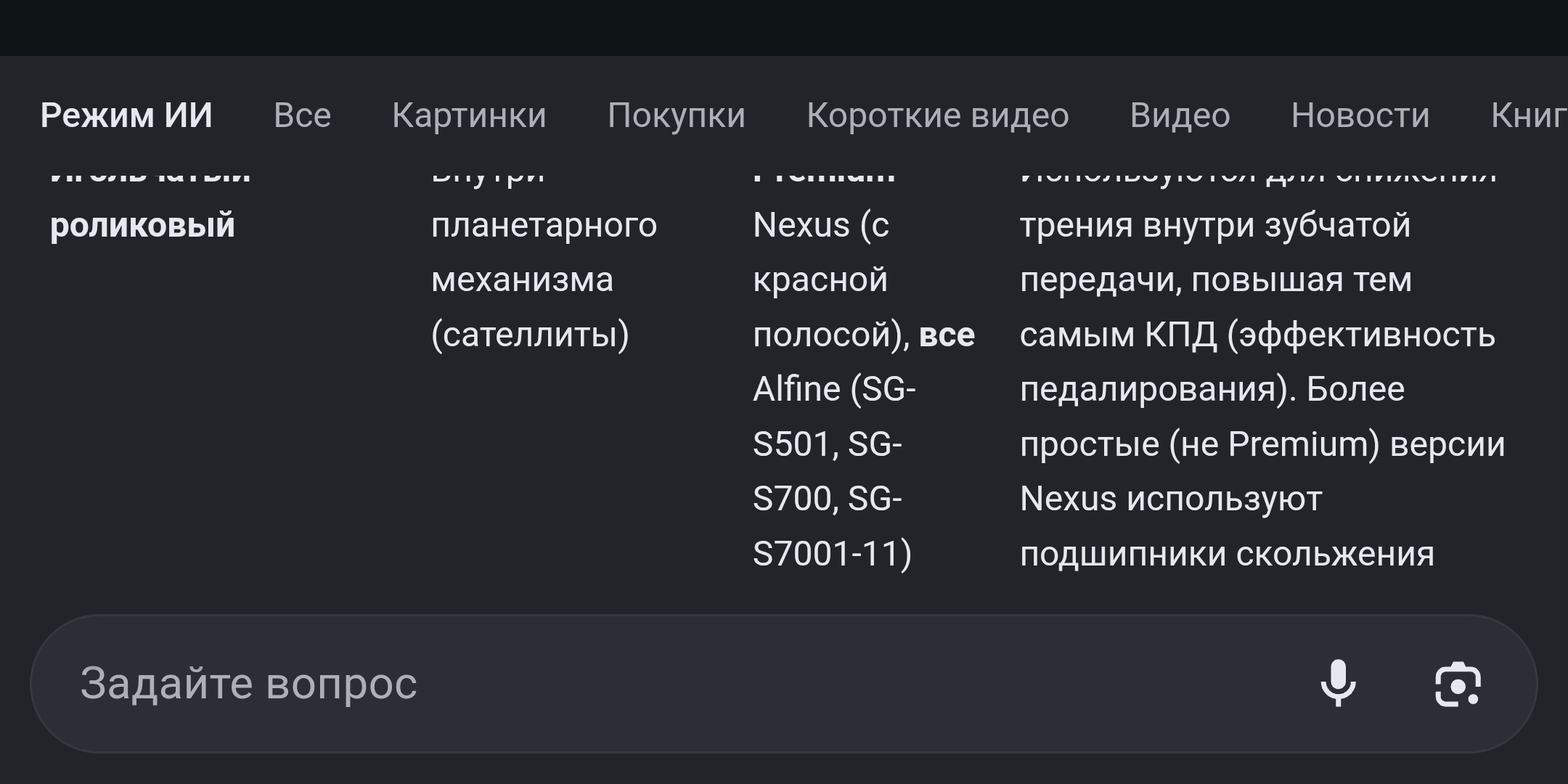Click the (сателлиты) text in table

(x=530, y=335)
